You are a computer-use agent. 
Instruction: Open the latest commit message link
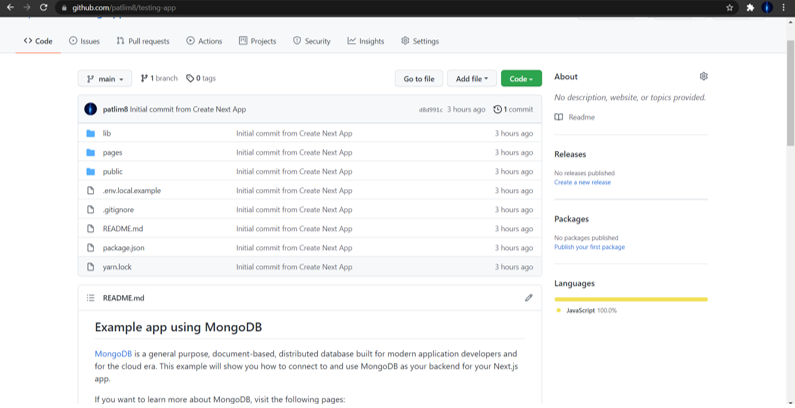pyautogui.click(x=188, y=109)
